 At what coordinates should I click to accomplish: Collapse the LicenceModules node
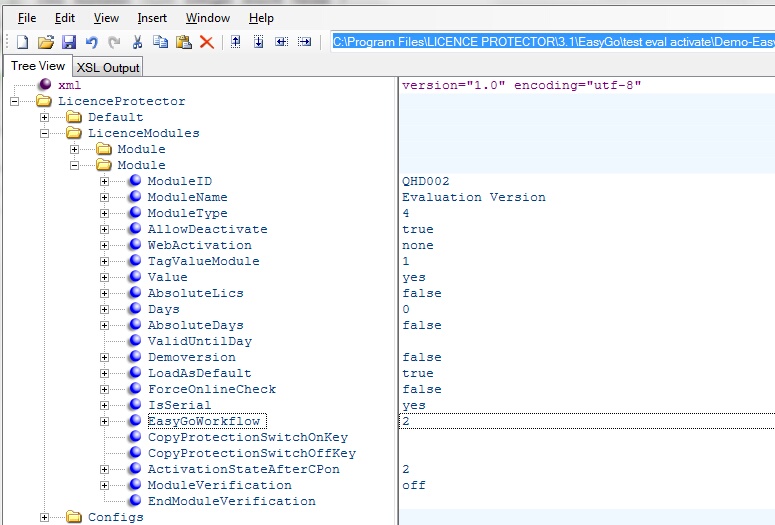tap(44, 133)
